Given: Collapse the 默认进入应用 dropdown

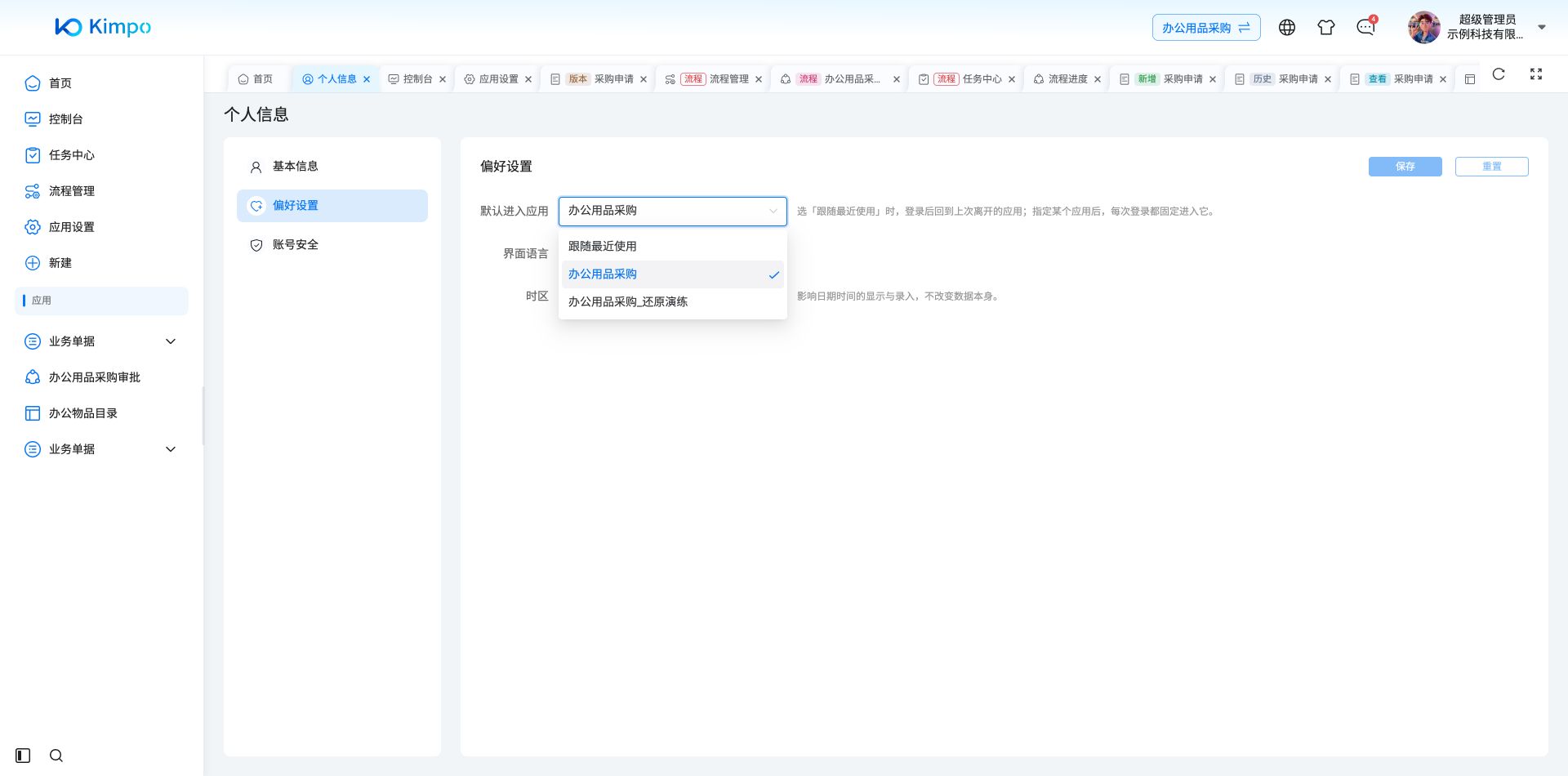Looking at the screenshot, I should click(673, 212).
